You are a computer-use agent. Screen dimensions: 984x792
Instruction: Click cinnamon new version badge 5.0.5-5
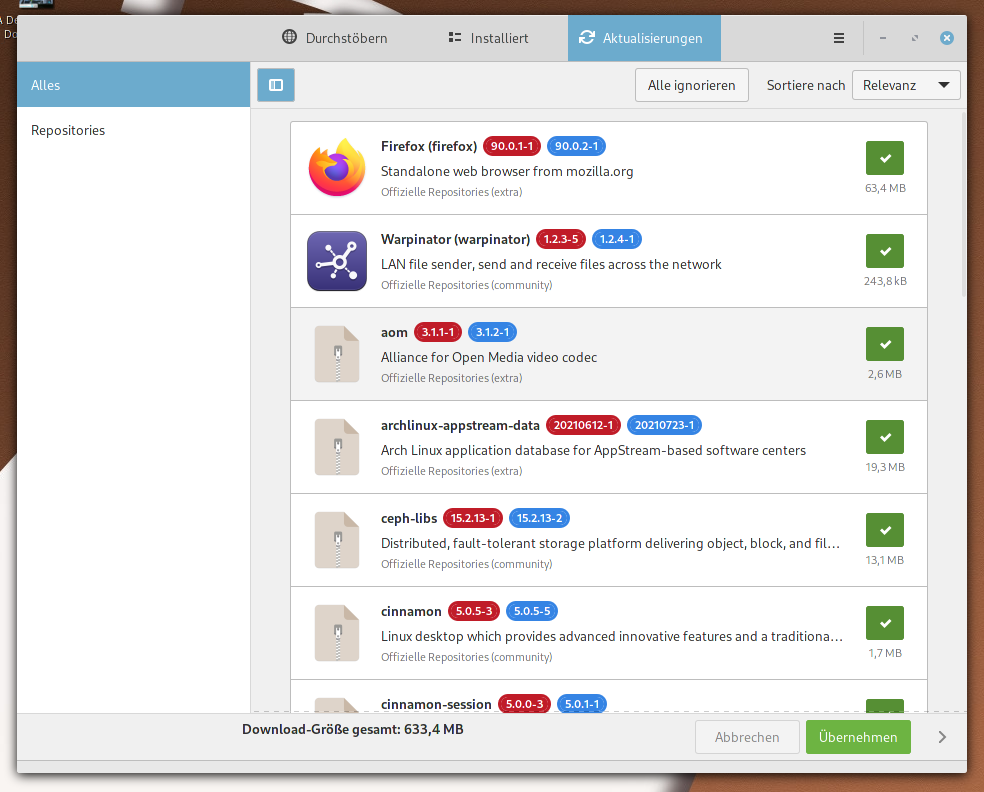click(x=532, y=611)
